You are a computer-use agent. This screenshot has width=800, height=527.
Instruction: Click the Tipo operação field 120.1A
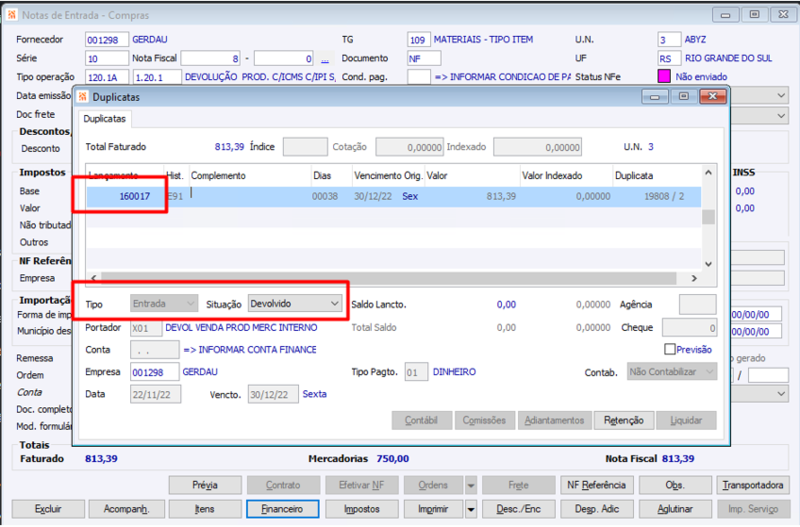click(x=107, y=77)
